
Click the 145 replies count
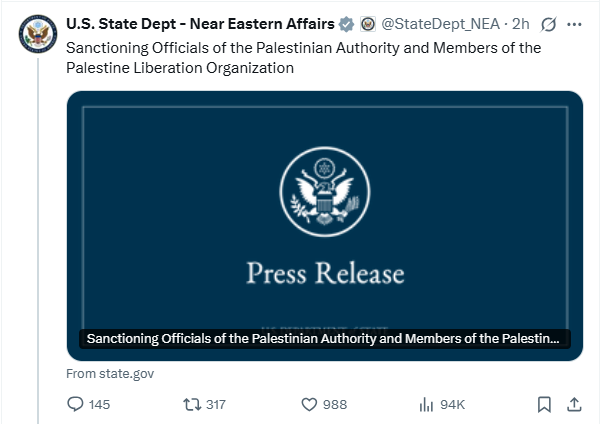point(99,404)
